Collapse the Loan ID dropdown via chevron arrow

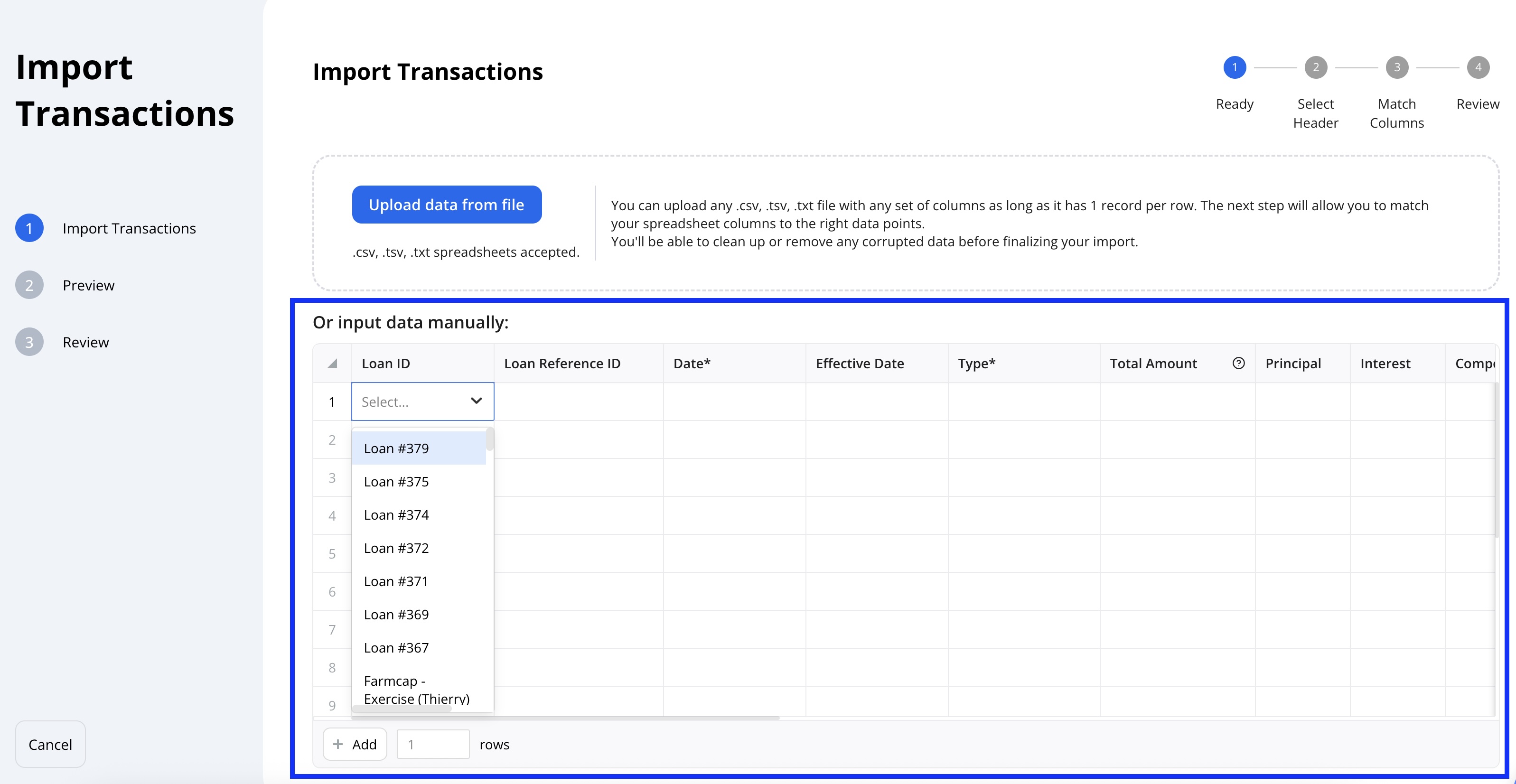point(476,401)
